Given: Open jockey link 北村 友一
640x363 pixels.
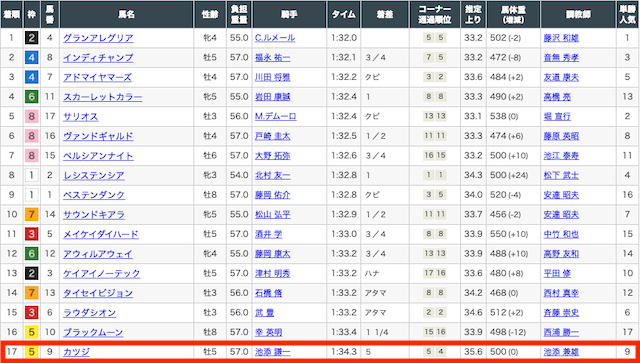Looking at the screenshot, I should coord(273,175).
